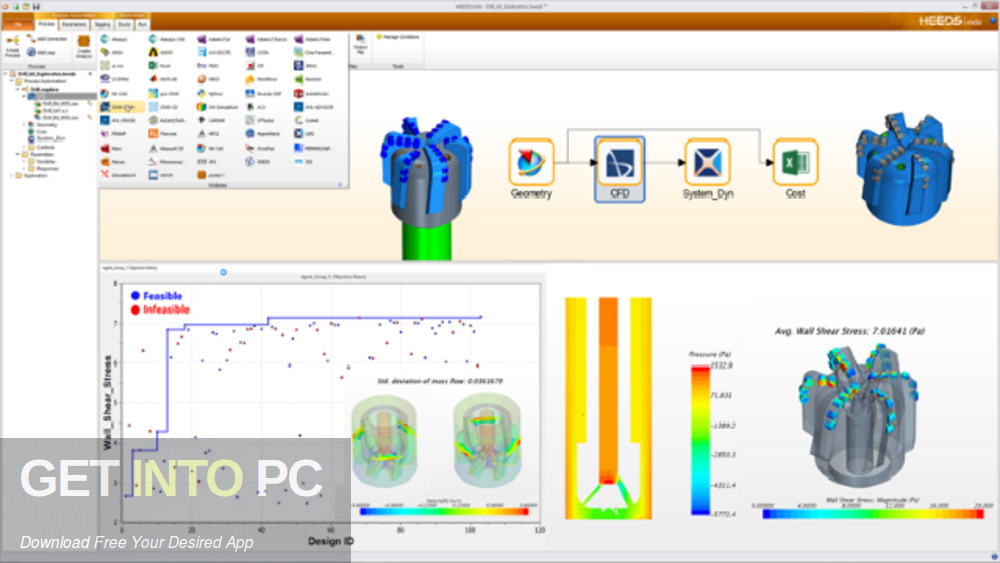This screenshot has width=1000, height=563.
Task: Choose the NX CAE portal
Action: pyautogui.click(x=211, y=149)
